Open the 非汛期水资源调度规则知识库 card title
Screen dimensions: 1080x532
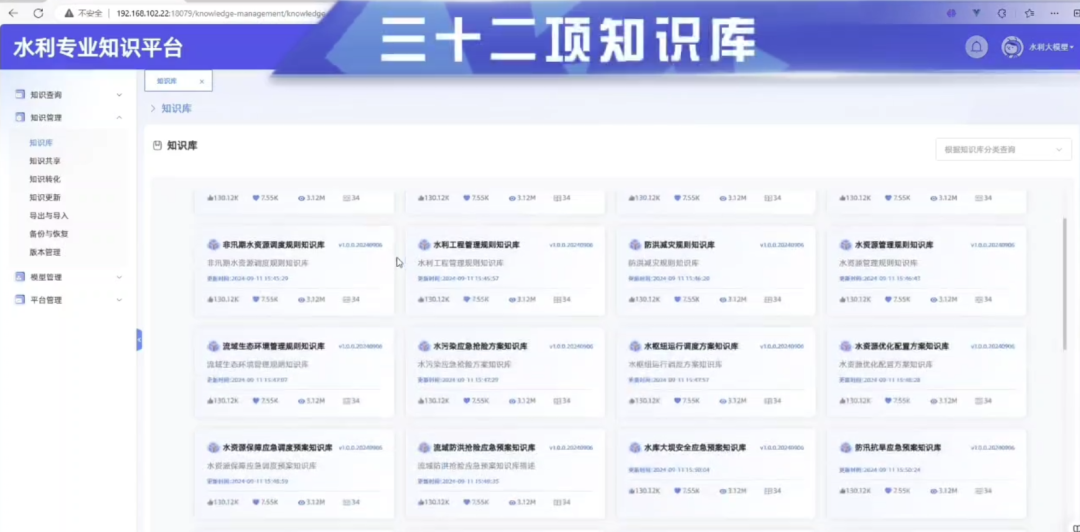273,245
